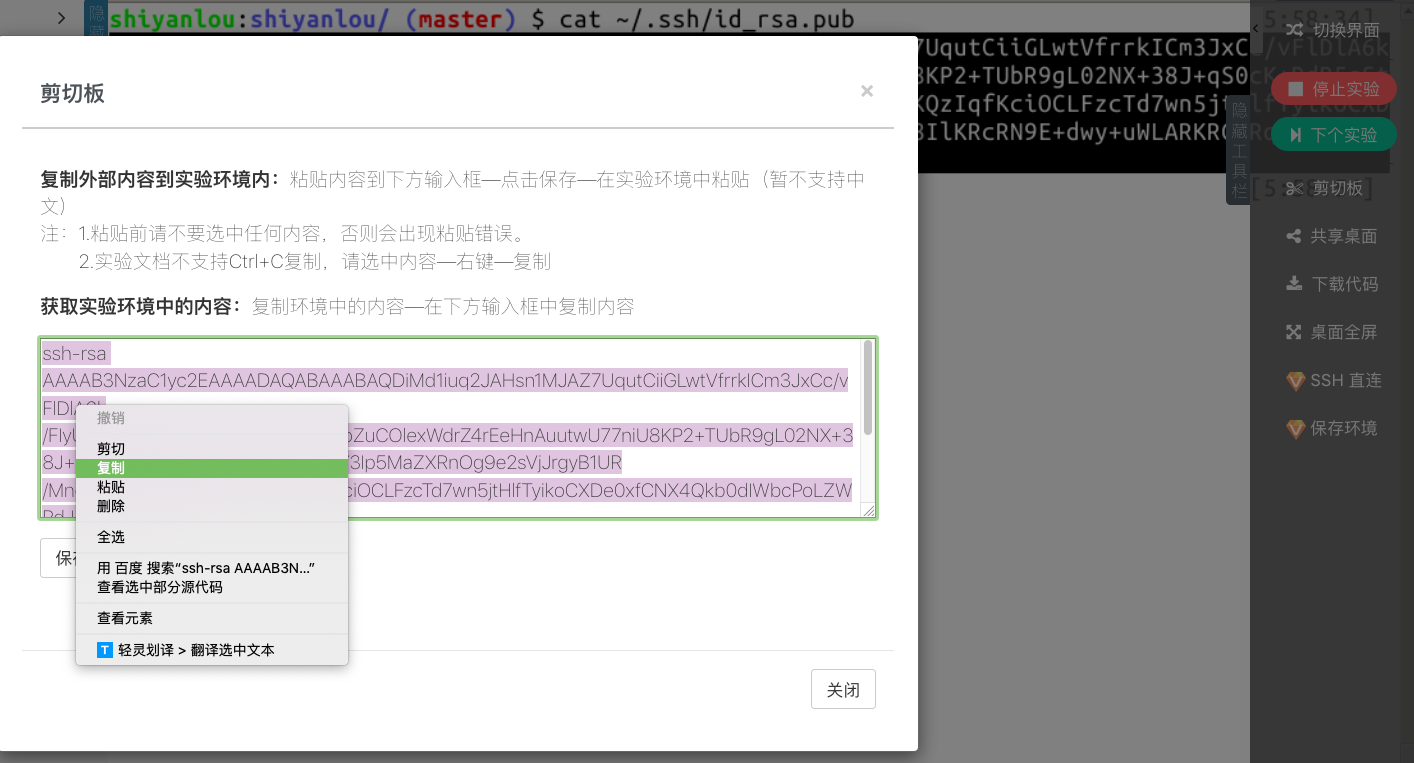Click the textarea resize handle corner
Viewport: 1414px width, 763px height.
coord(869,510)
